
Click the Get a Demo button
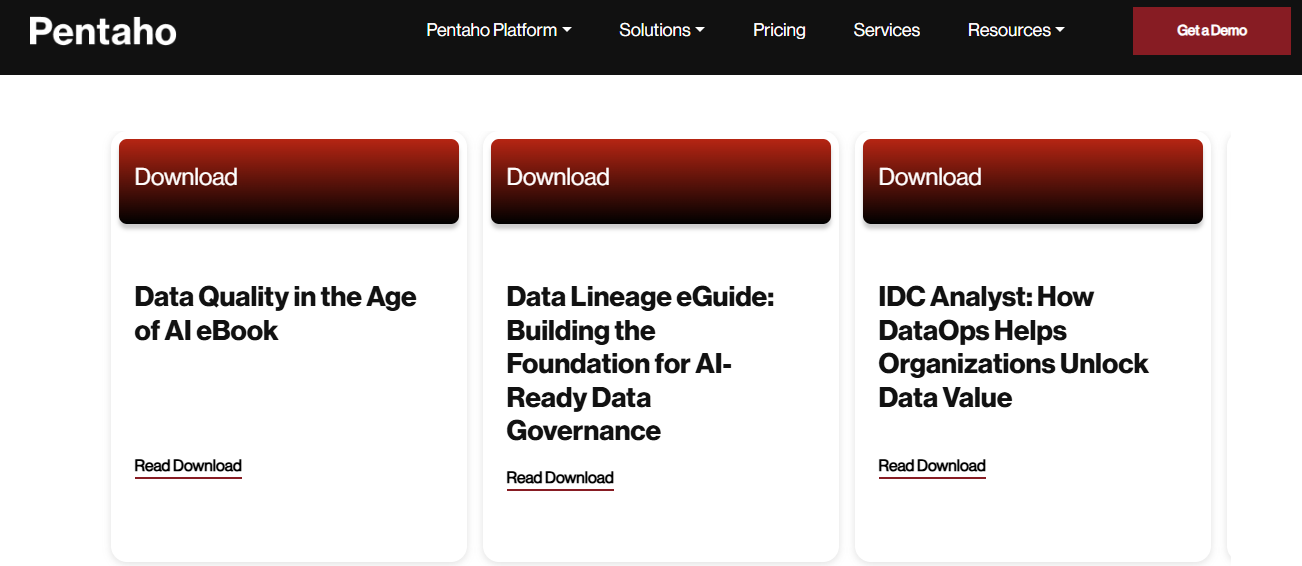pos(1212,31)
